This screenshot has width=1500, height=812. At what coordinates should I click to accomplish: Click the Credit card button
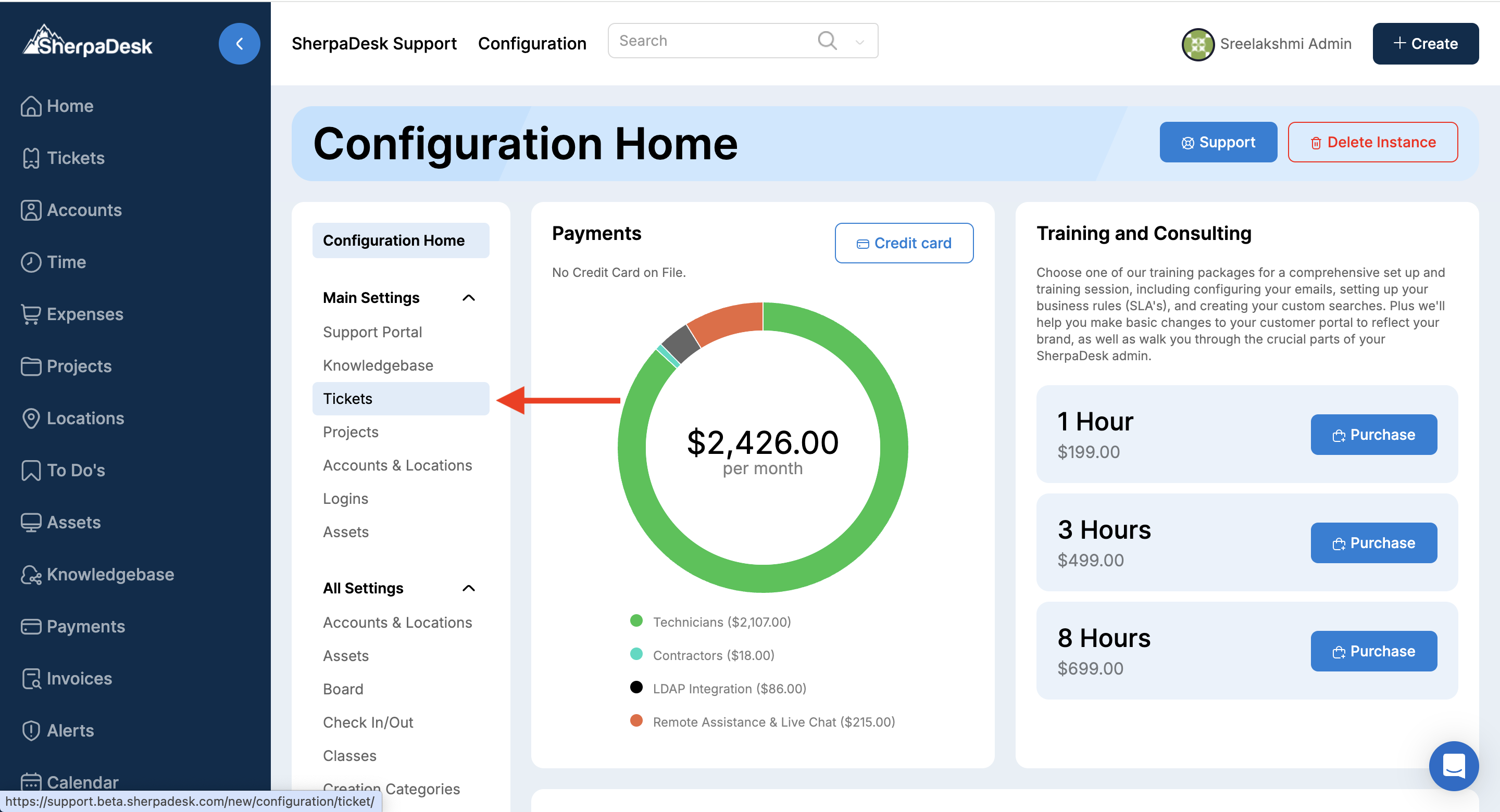(x=904, y=243)
